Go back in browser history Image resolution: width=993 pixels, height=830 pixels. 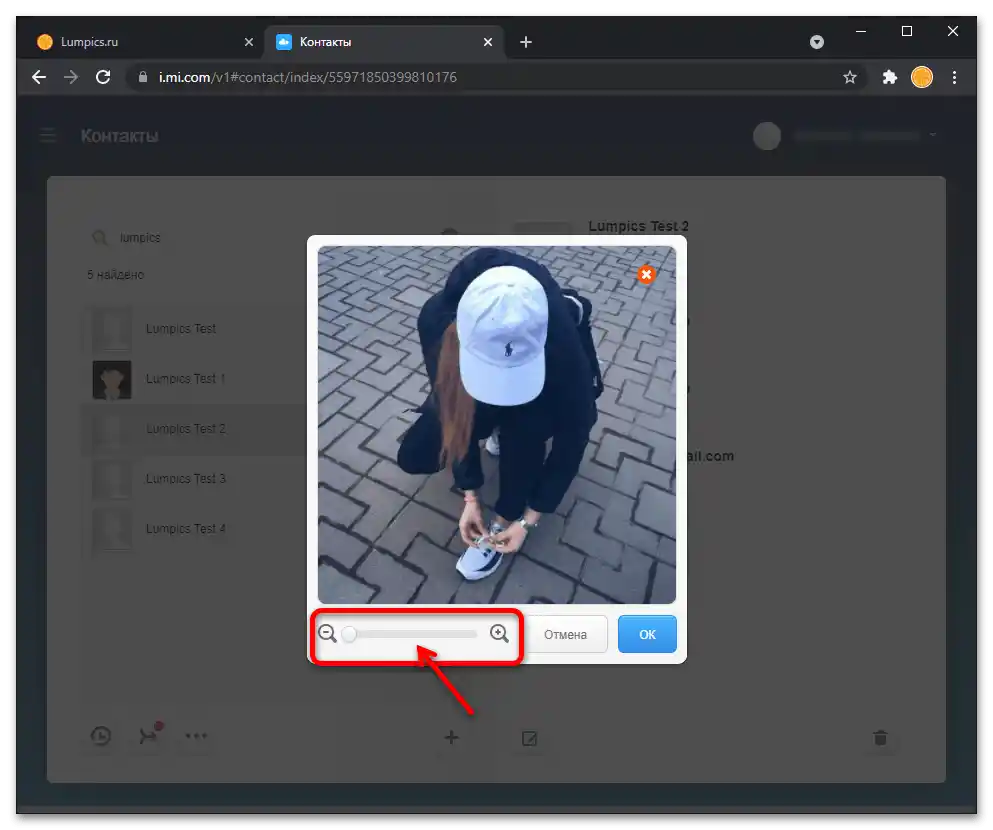point(39,77)
